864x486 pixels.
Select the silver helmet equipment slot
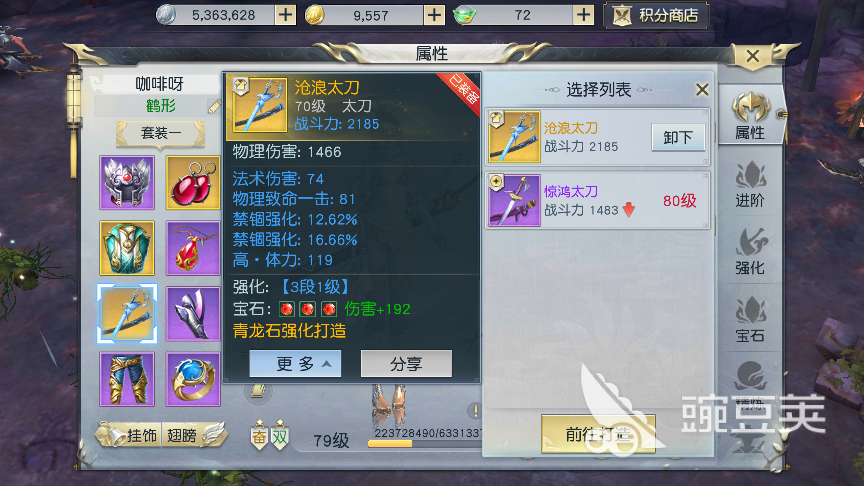127,182
